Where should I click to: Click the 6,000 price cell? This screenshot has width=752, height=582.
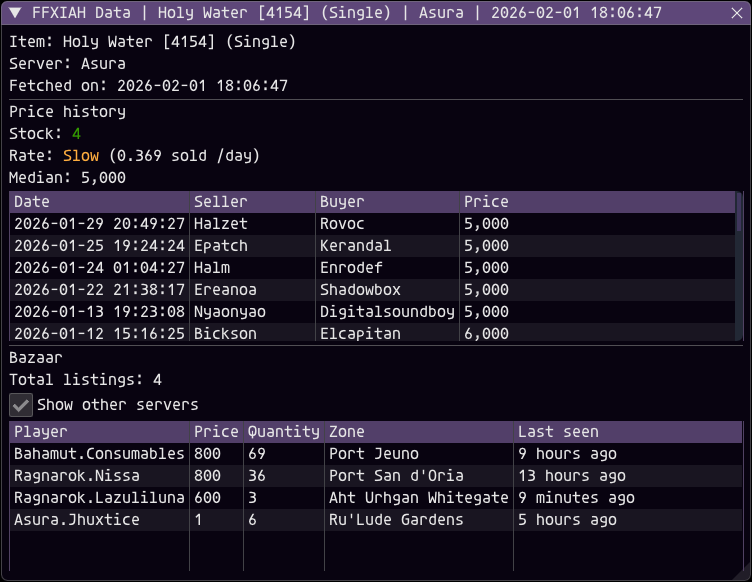pyautogui.click(x=486, y=333)
